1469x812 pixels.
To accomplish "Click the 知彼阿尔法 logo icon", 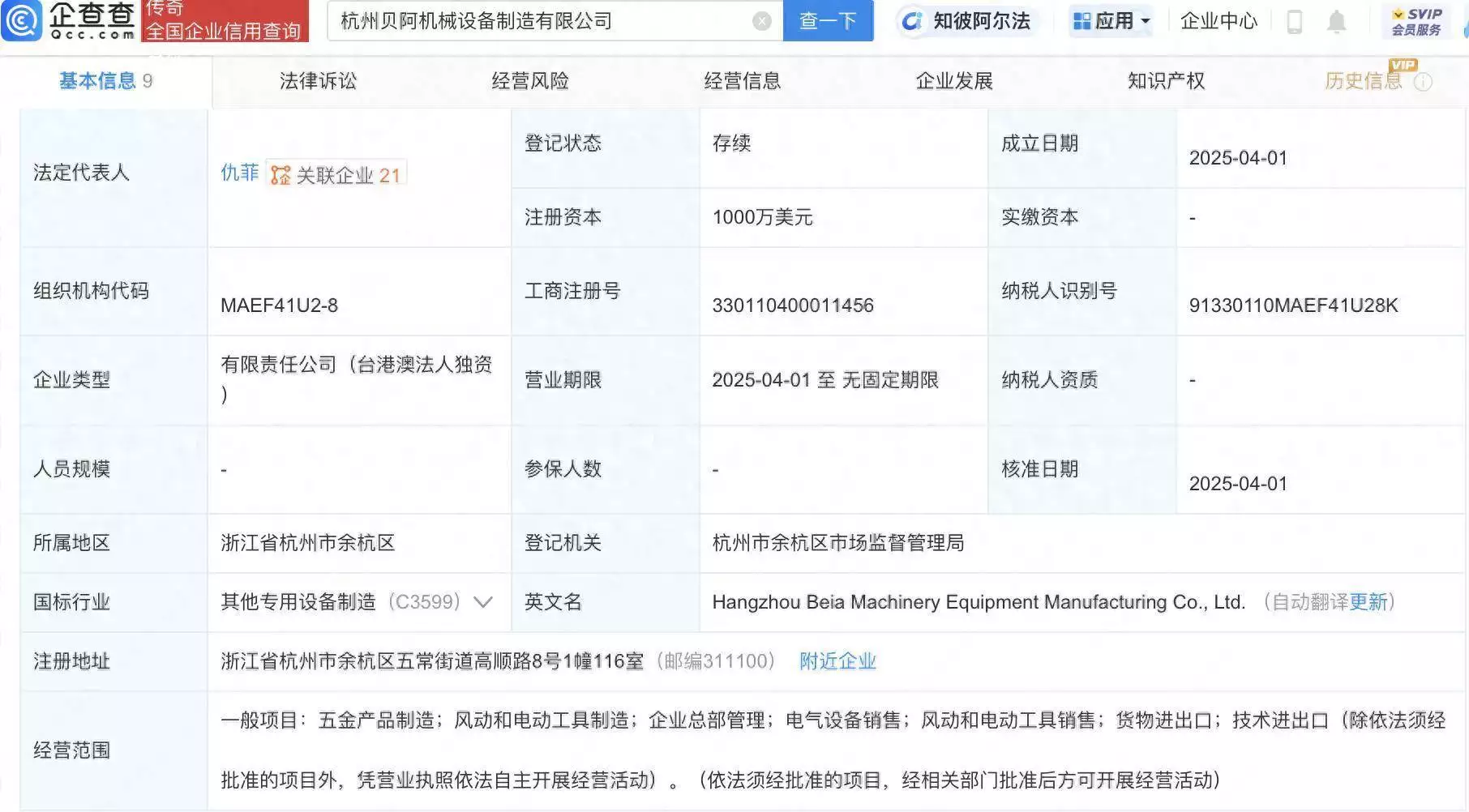I will point(912,22).
